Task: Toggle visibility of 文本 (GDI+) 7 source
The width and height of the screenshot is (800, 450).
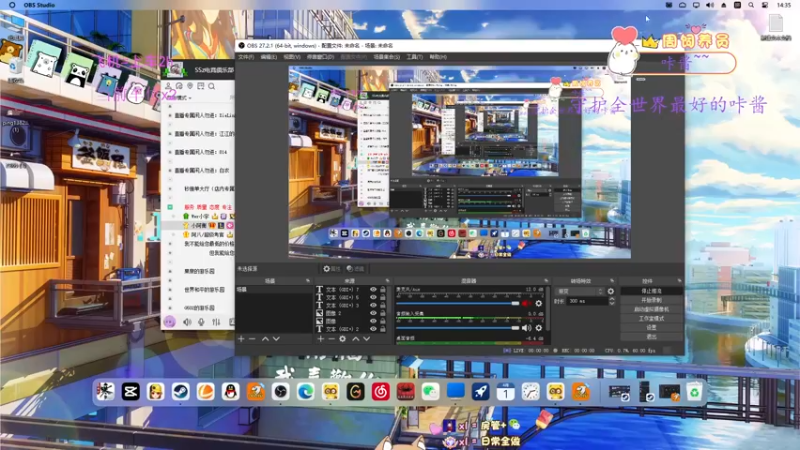Action: tap(373, 289)
